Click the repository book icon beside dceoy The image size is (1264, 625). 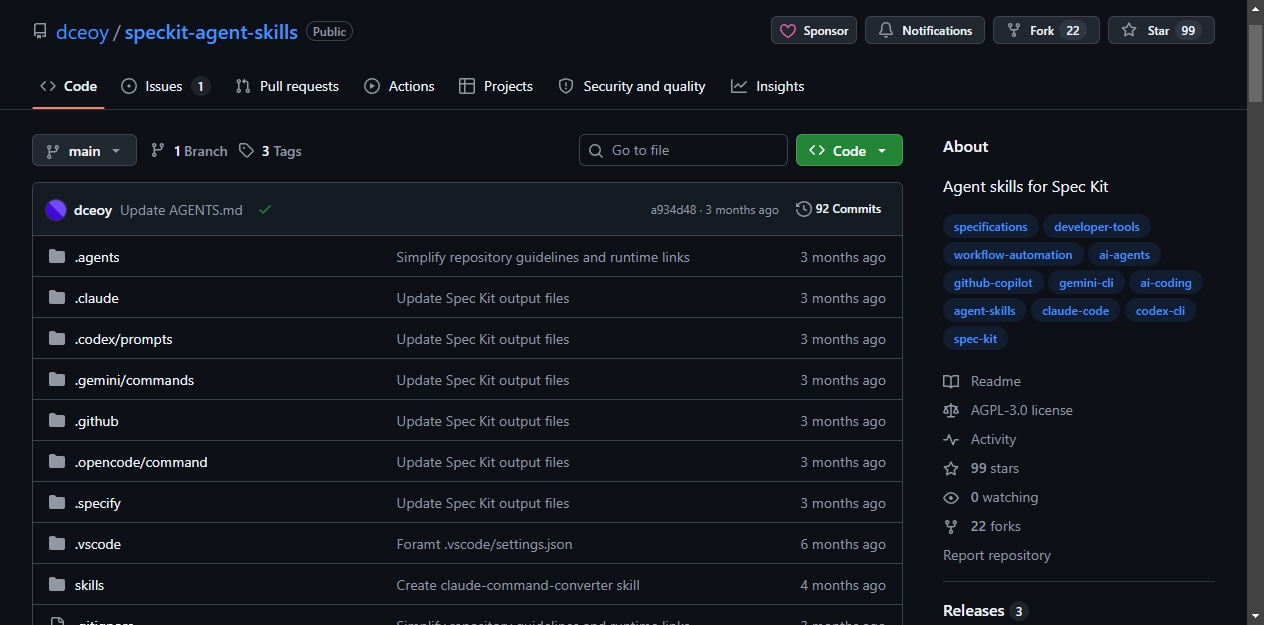coord(40,31)
